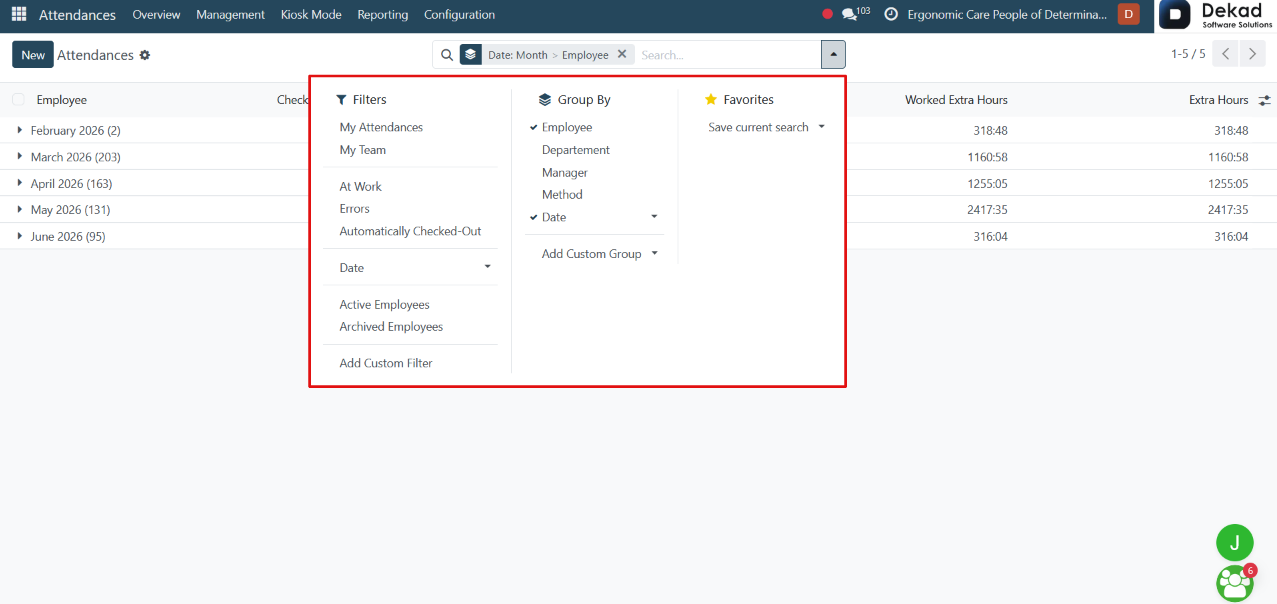Apply the My Attendances filter

[381, 127]
